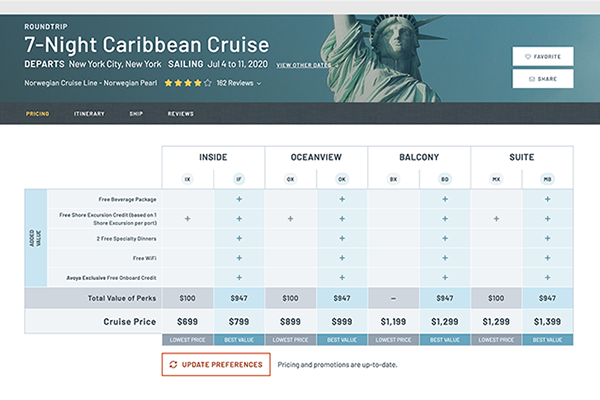The image size is (600, 400).
Task: Click the MB suite cabin code badge
Action: [548, 179]
